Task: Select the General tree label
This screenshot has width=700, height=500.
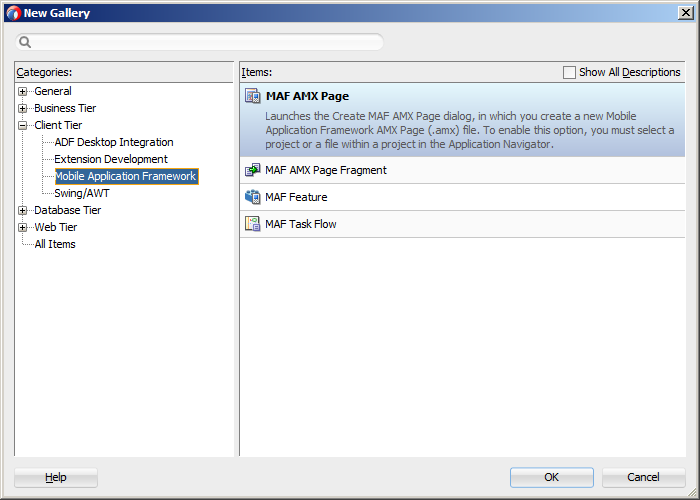Action: 53,92
